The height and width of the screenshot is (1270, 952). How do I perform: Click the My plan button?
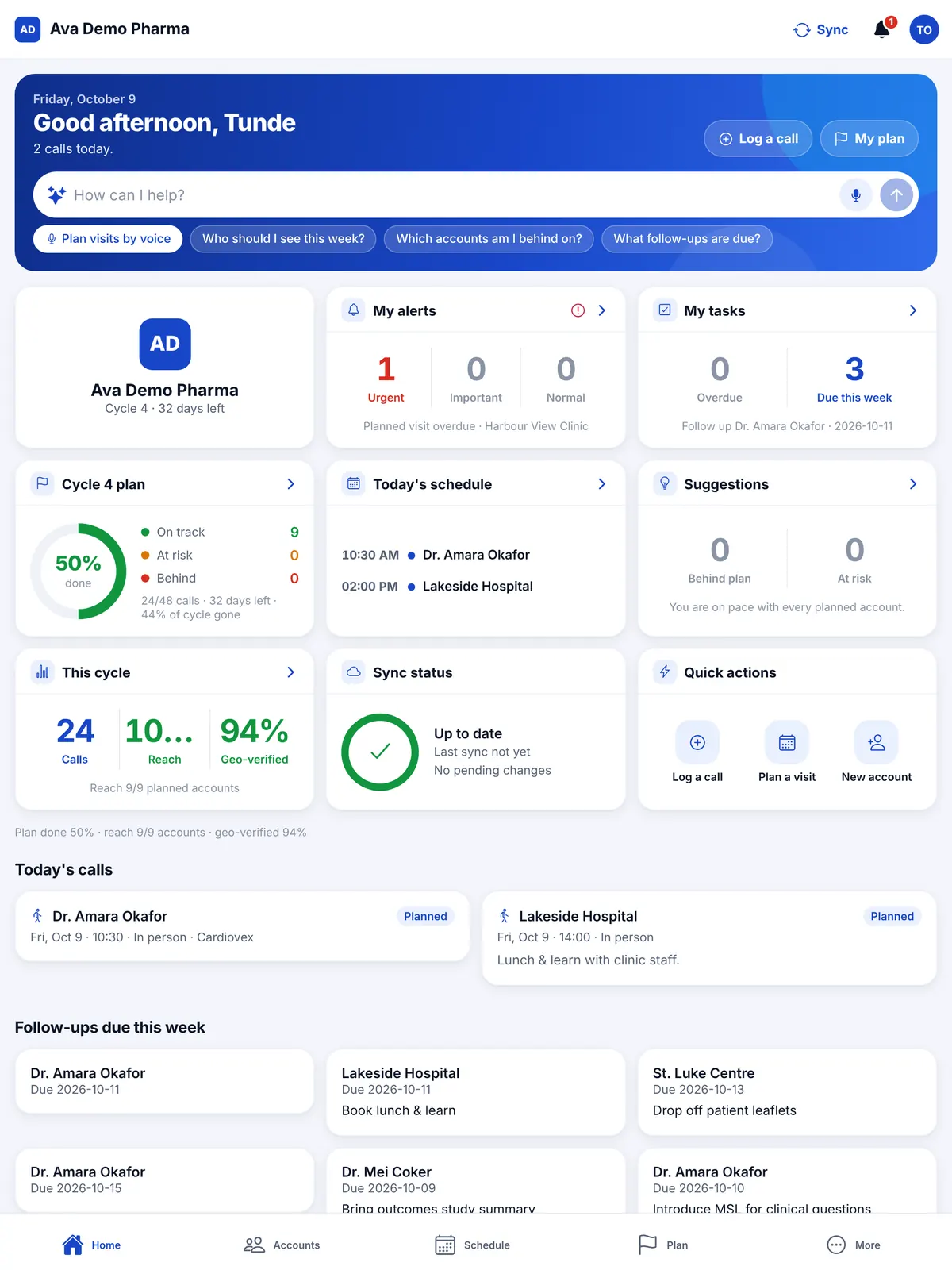[869, 138]
